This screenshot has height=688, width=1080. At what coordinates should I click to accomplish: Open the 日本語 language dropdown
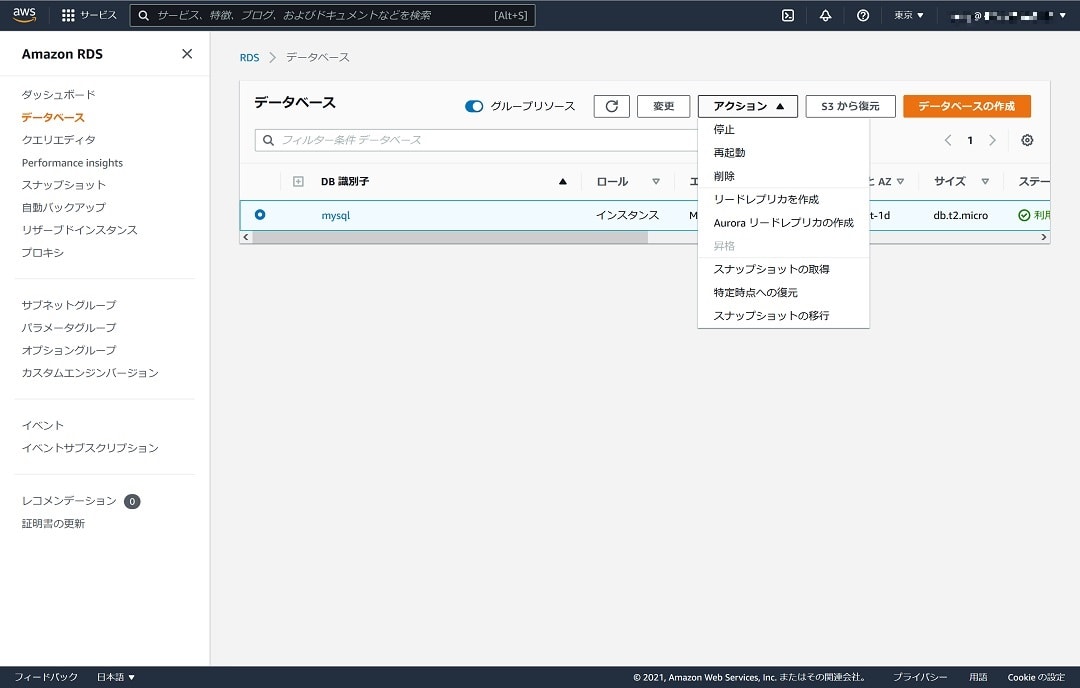(115, 677)
